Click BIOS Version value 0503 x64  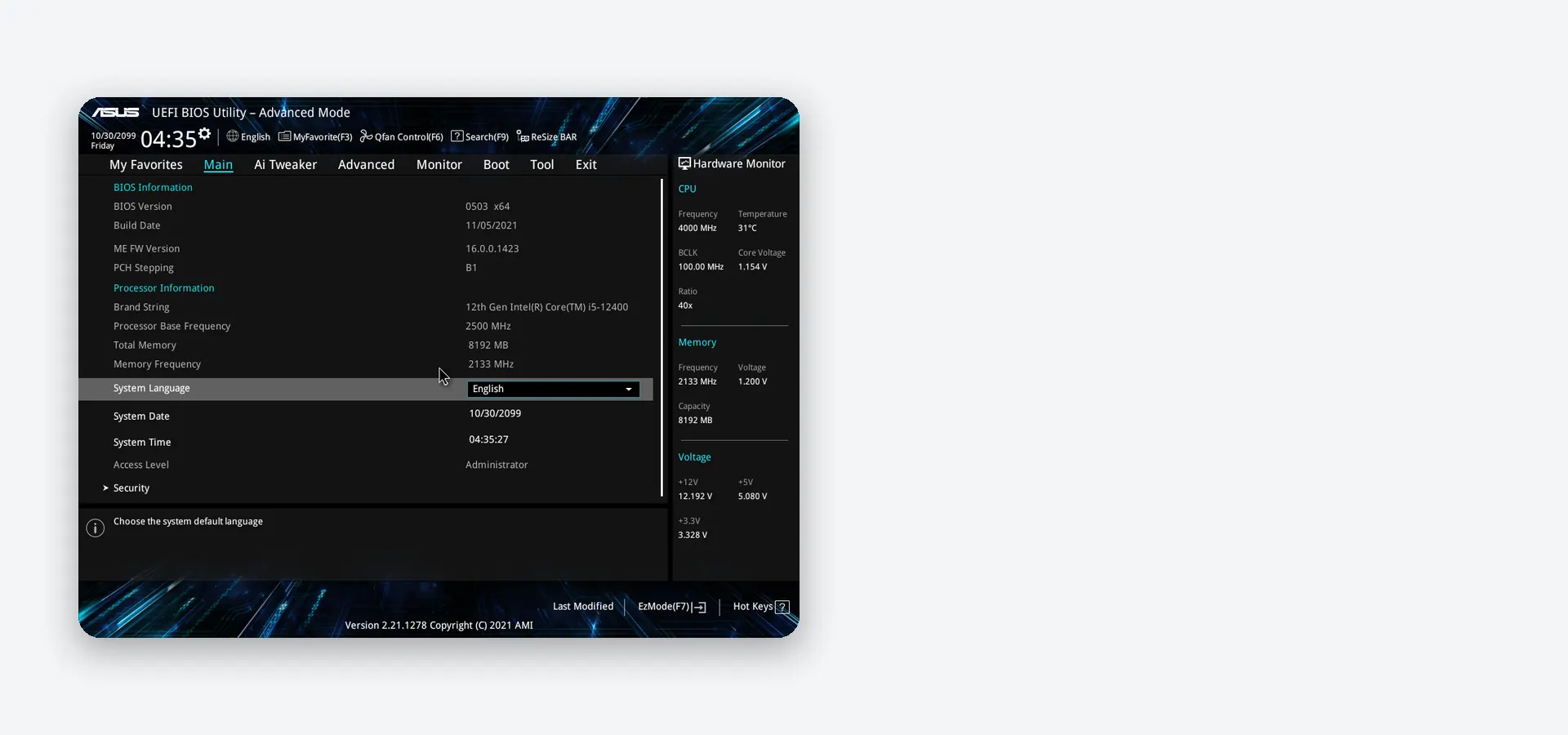(488, 207)
